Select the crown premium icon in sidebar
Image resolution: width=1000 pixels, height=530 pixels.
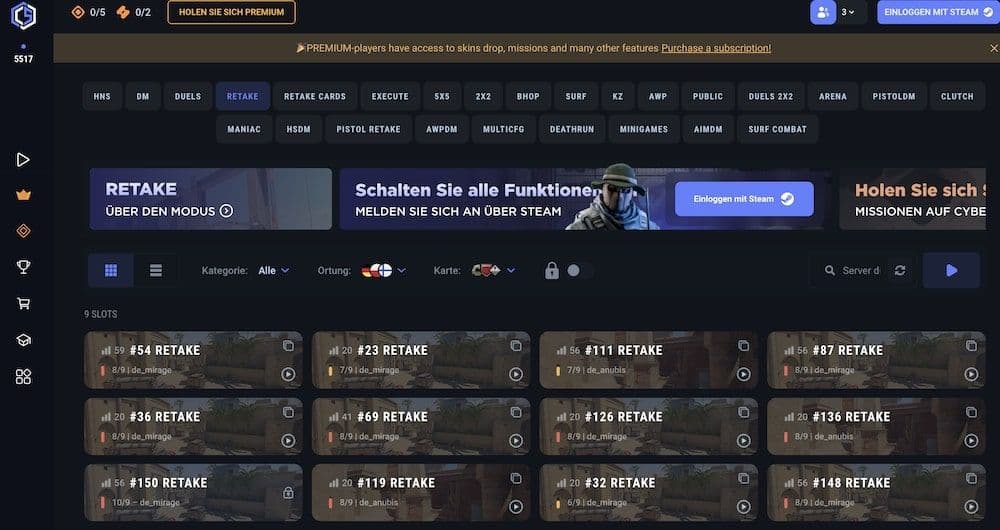(x=24, y=195)
